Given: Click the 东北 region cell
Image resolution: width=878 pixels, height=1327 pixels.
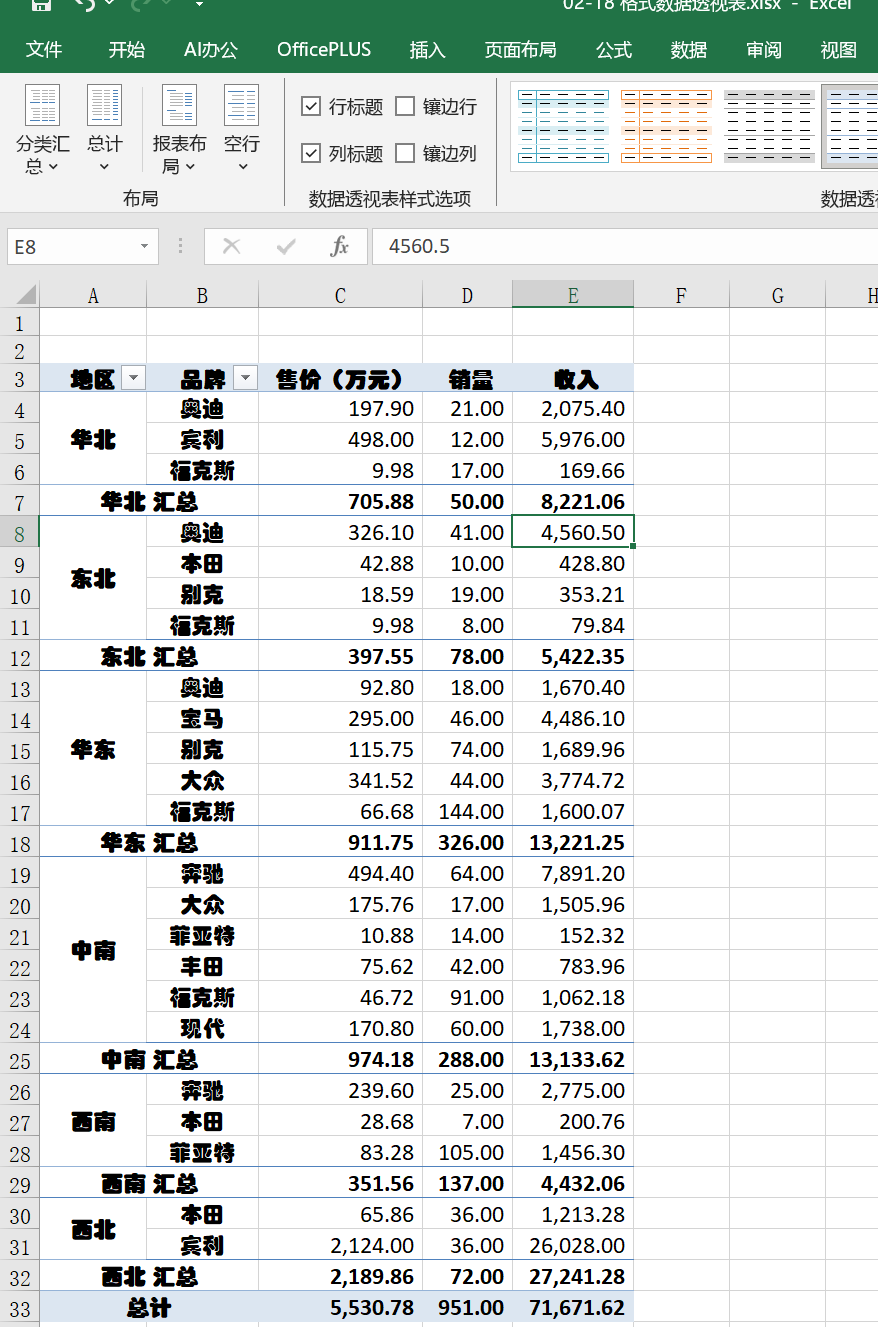Looking at the screenshot, I should [x=93, y=578].
